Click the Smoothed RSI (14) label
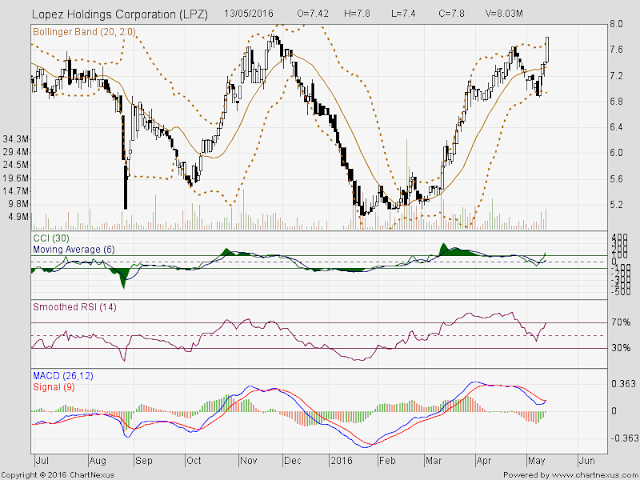This screenshot has height=480, width=640. click(x=74, y=307)
